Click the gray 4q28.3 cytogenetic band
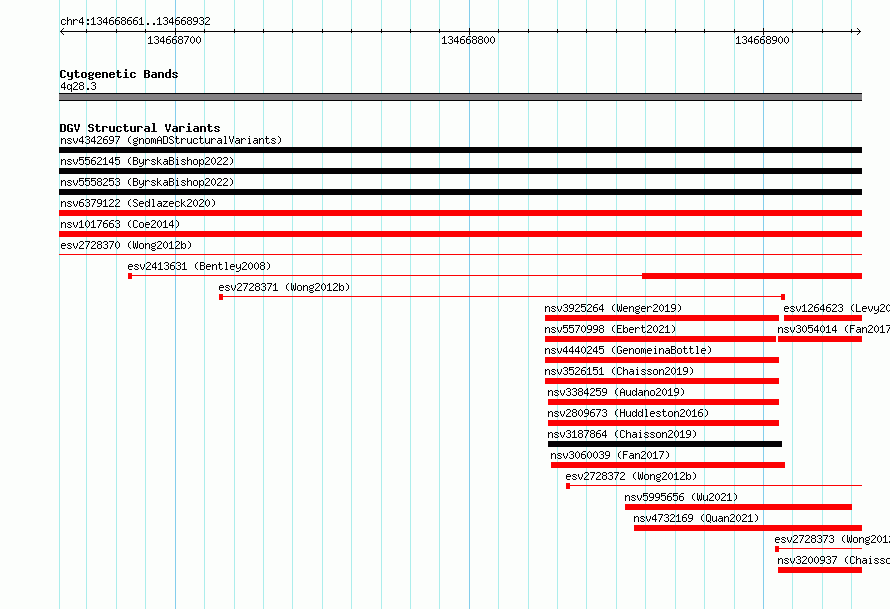The width and height of the screenshot is (890, 609). click(x=460, y=97)
